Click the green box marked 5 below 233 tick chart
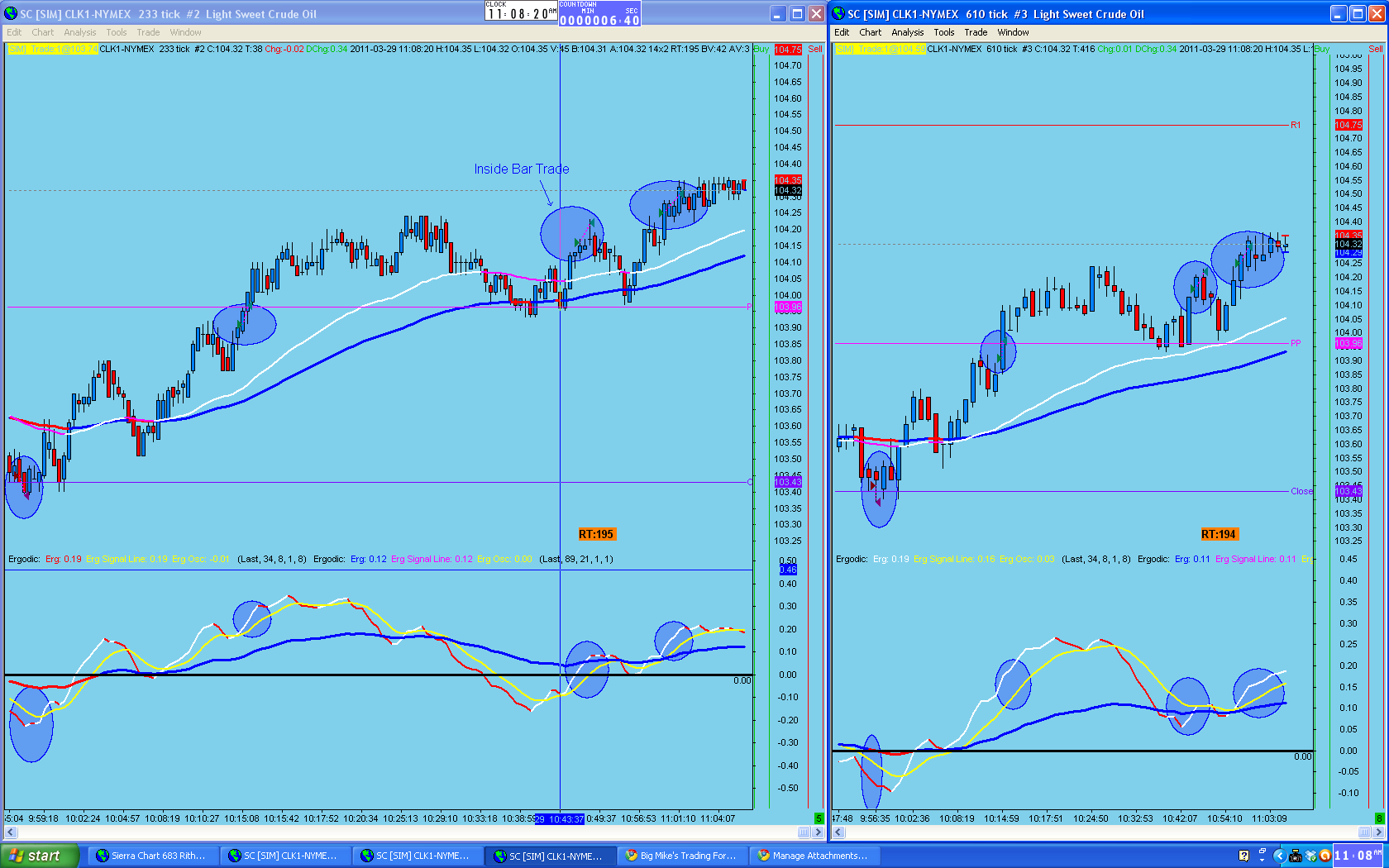The image size is (1389, 868). click(x=819, y=818)
